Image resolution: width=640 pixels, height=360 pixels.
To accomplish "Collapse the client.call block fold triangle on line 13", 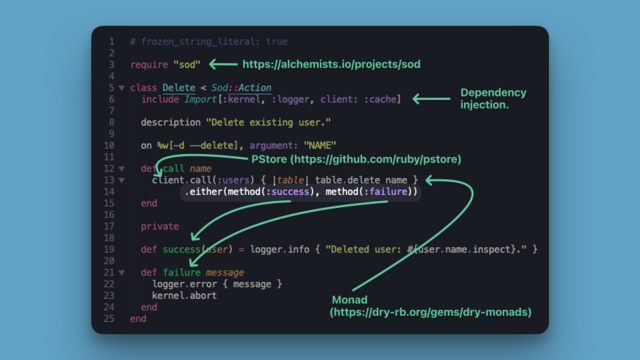I will [x=122, y=180].
